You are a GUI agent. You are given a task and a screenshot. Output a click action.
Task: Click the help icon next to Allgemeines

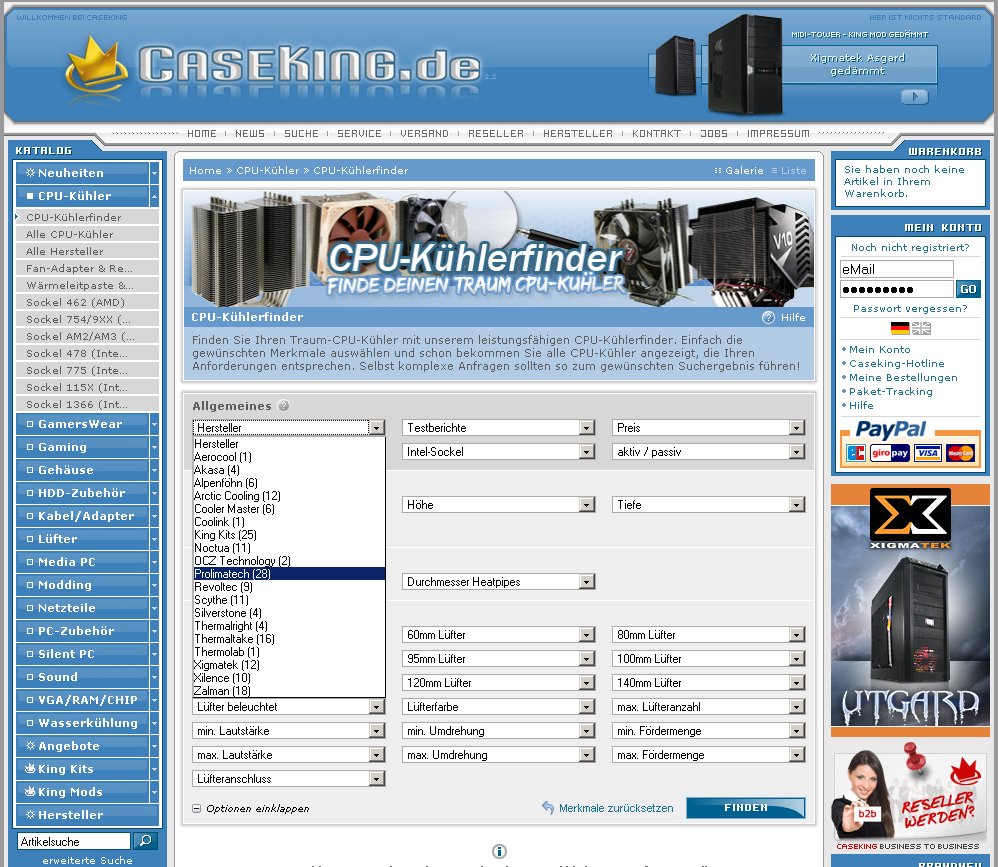283,405
